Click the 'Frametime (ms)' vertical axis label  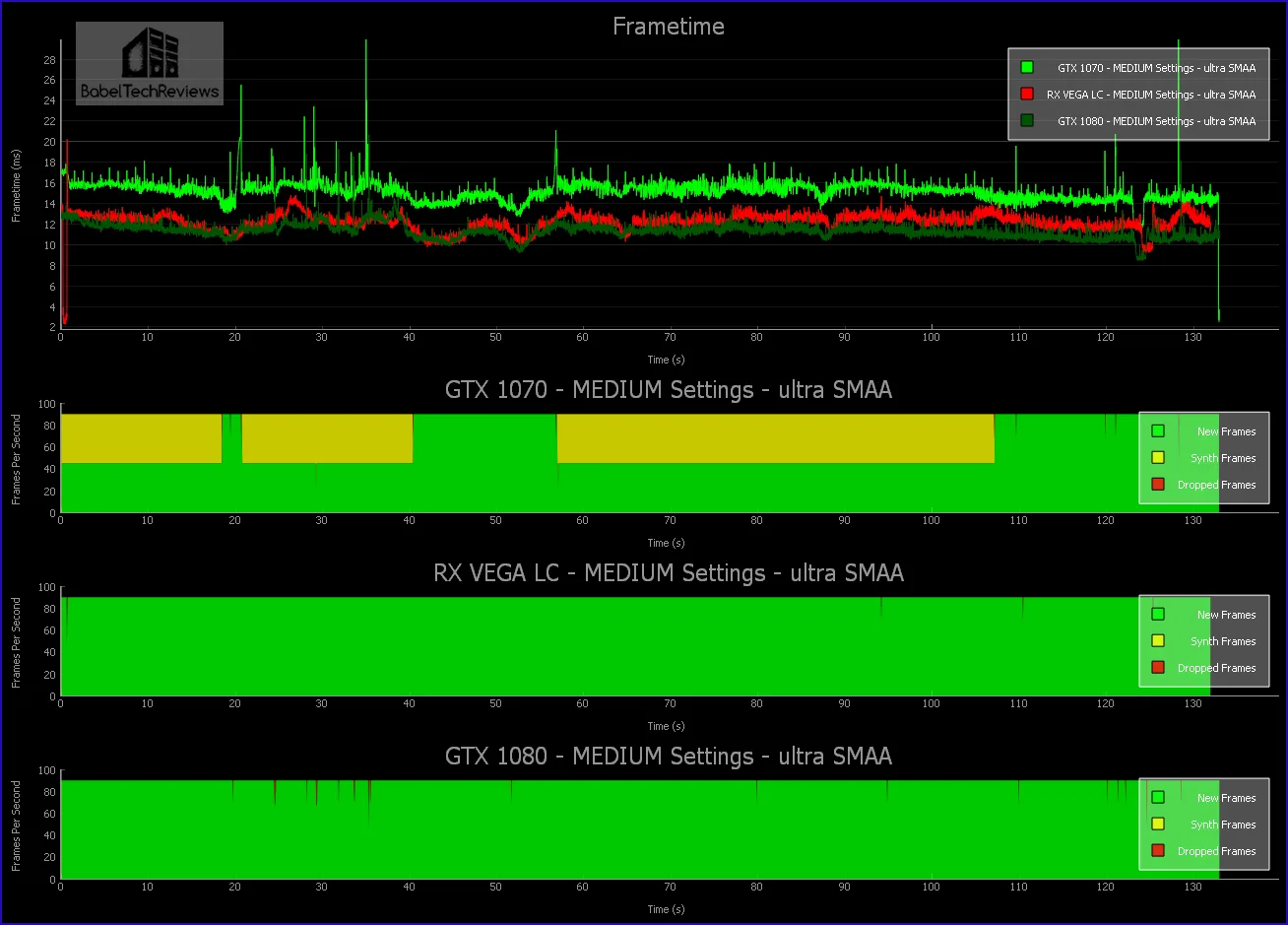(x=17, y=184)
